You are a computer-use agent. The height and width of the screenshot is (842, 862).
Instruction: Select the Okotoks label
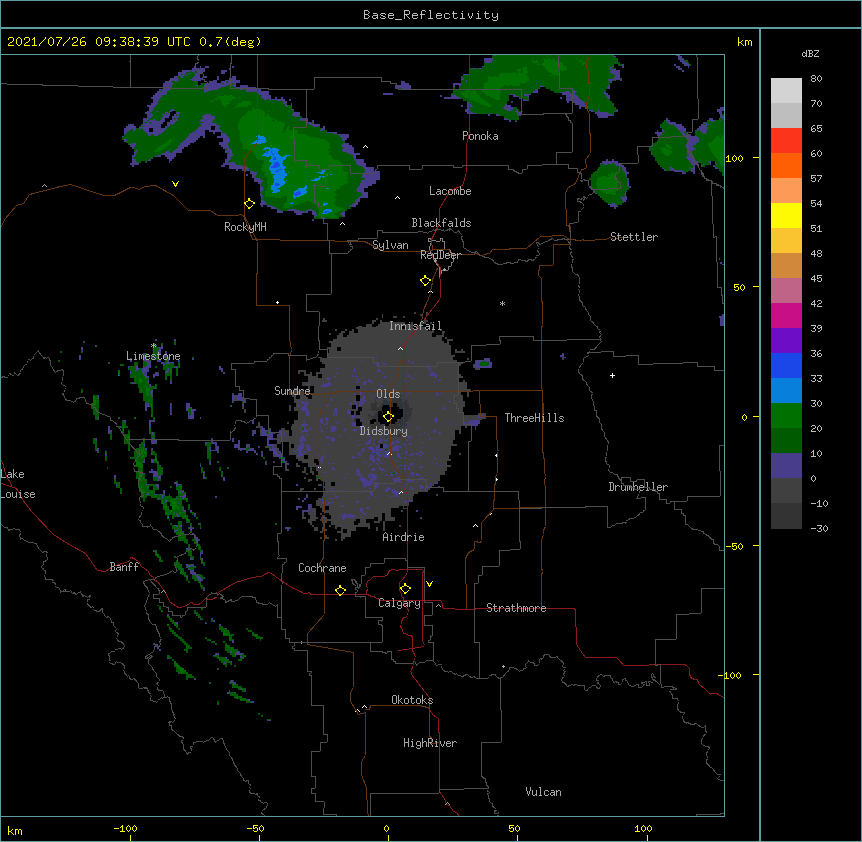click(x=412, y=700)
